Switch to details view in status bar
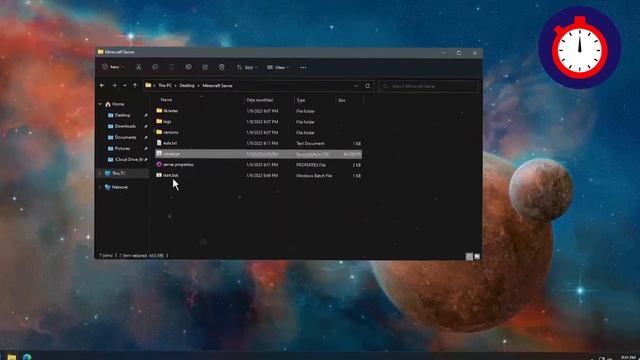This screenshot has width=640, height=360. click(x=469, y=256)
